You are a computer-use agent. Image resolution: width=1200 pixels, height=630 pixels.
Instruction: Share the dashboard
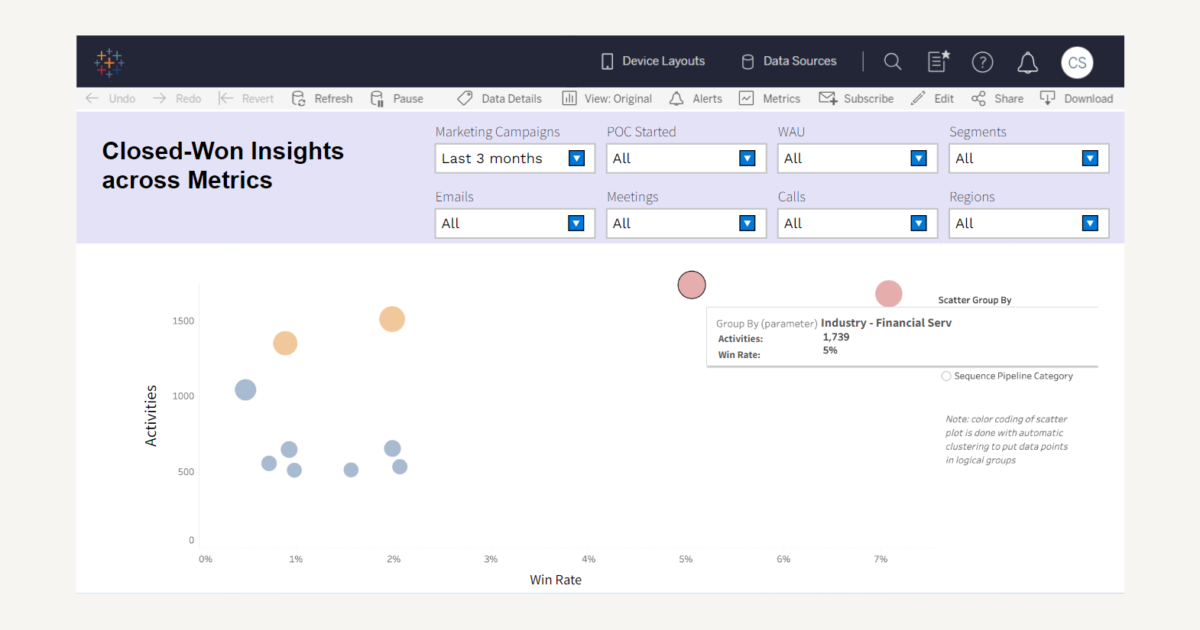tap(997, 98)
